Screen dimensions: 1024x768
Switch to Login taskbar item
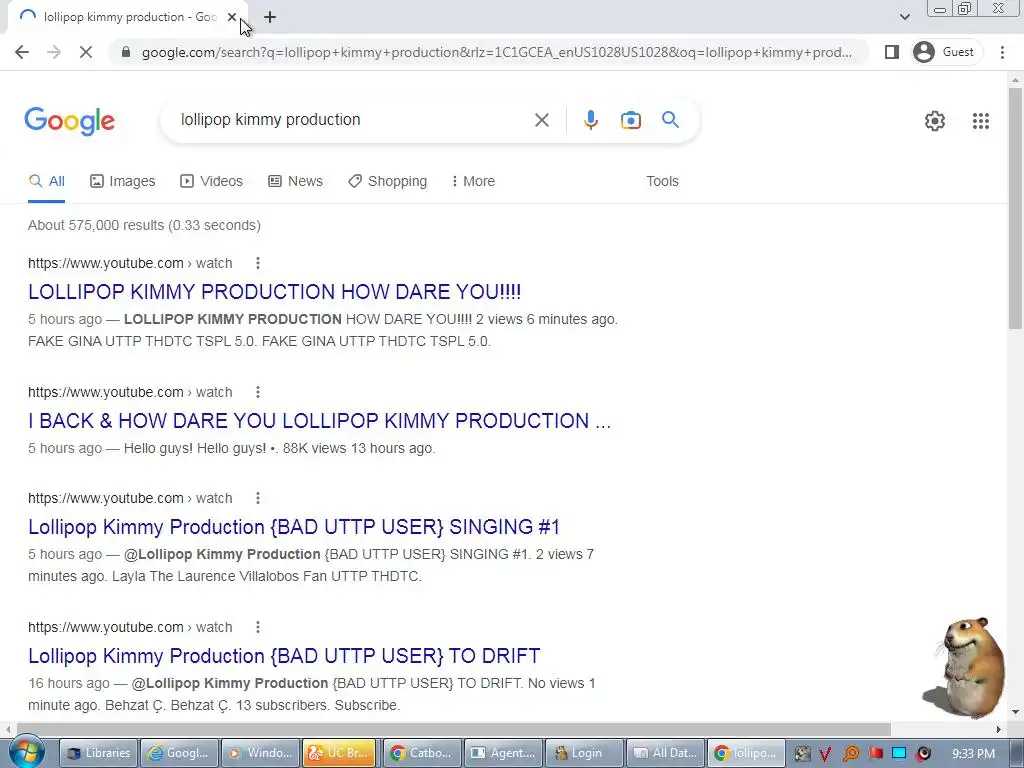tap(584, 753)
